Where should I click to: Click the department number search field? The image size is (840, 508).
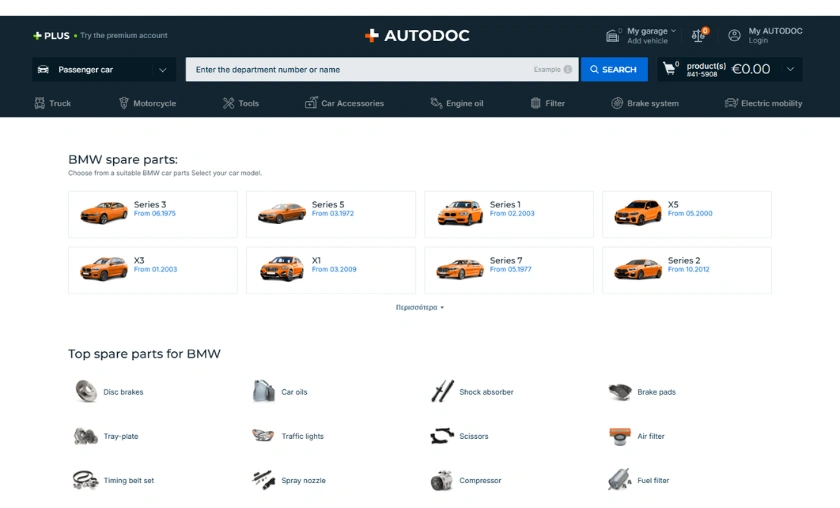(x=382, y=70)
